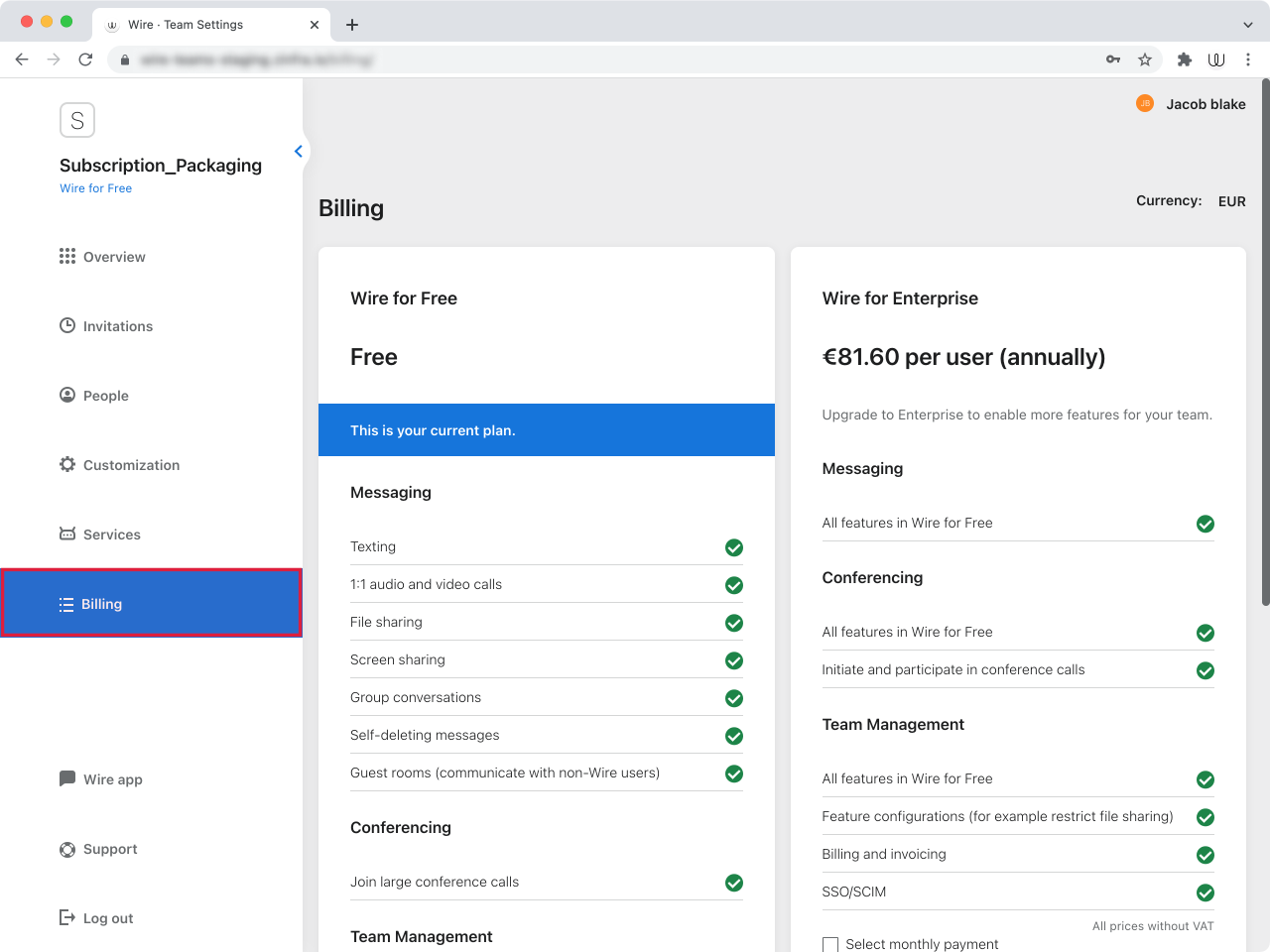The width and height of the screenshot is (1270, 952).
Task: Go back using browser back arrow
Action: coord(22,59)
